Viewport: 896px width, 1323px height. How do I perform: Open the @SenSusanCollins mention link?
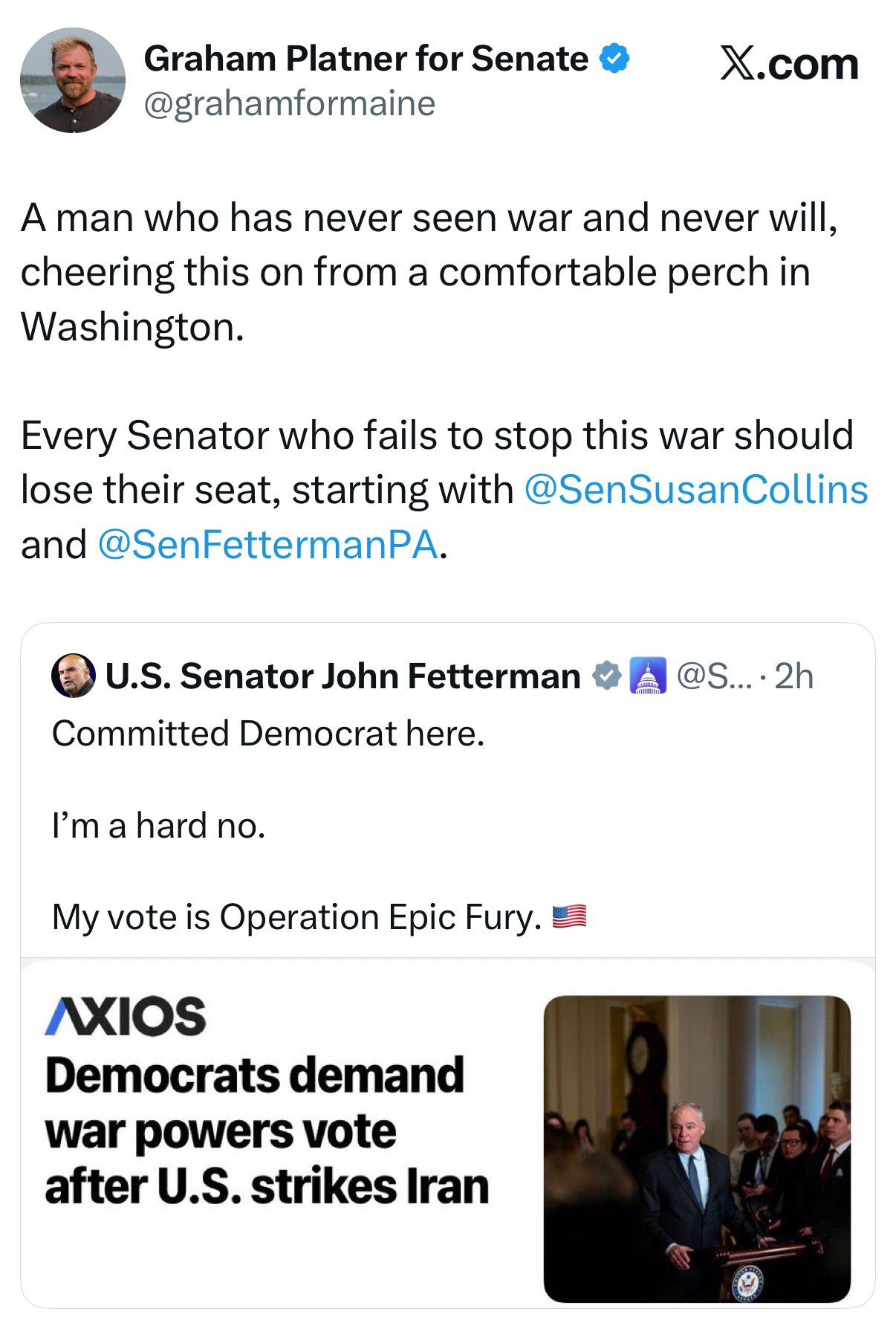click(x=696, y=490)
